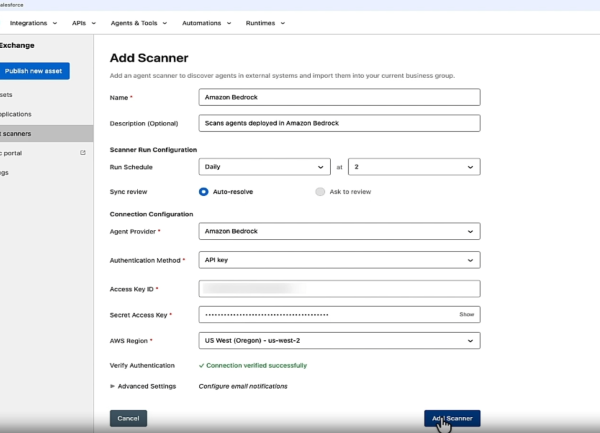Open the Agents & Tools menu

click(x=139, y=23)
